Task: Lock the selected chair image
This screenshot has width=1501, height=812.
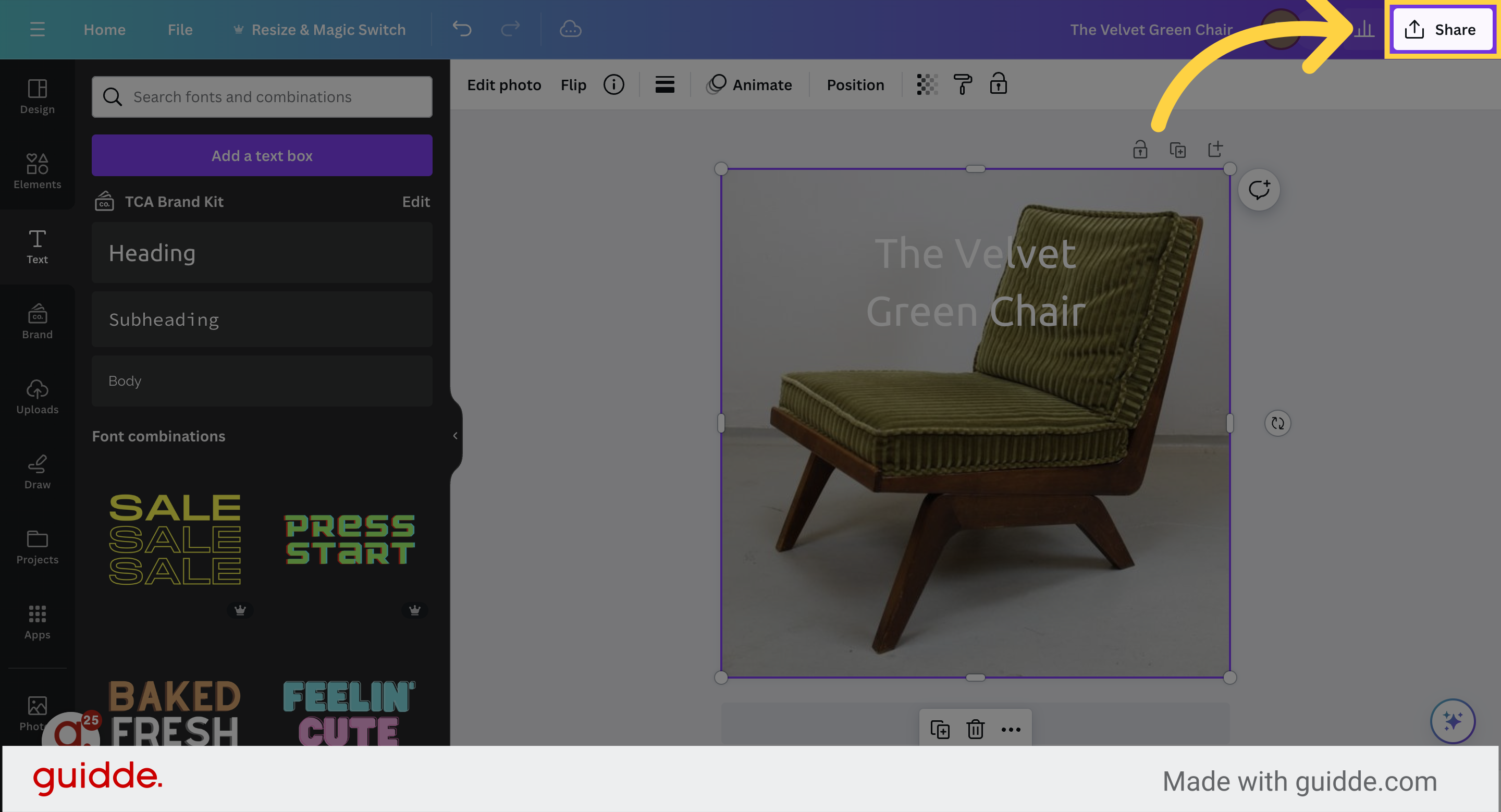Action: point(1140,150)
